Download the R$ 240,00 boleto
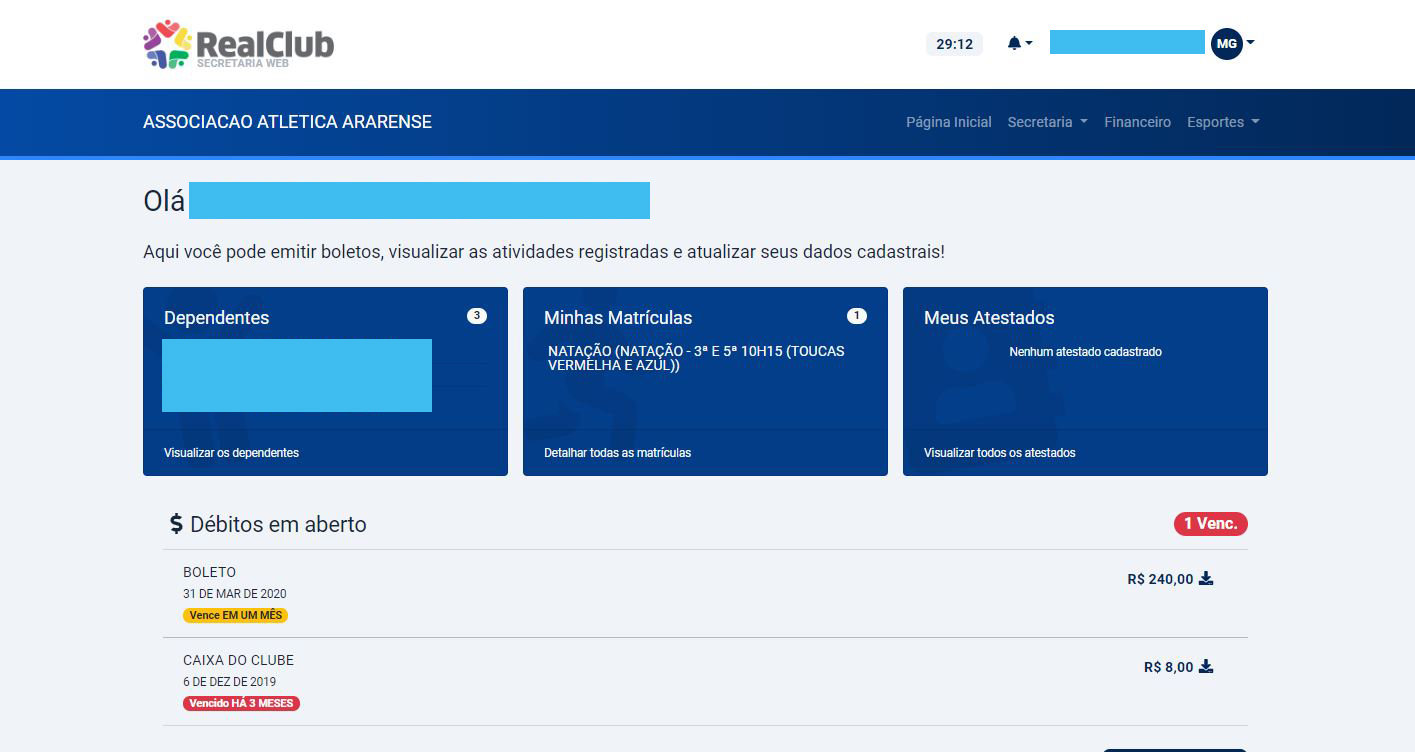 pos(1206,578)
